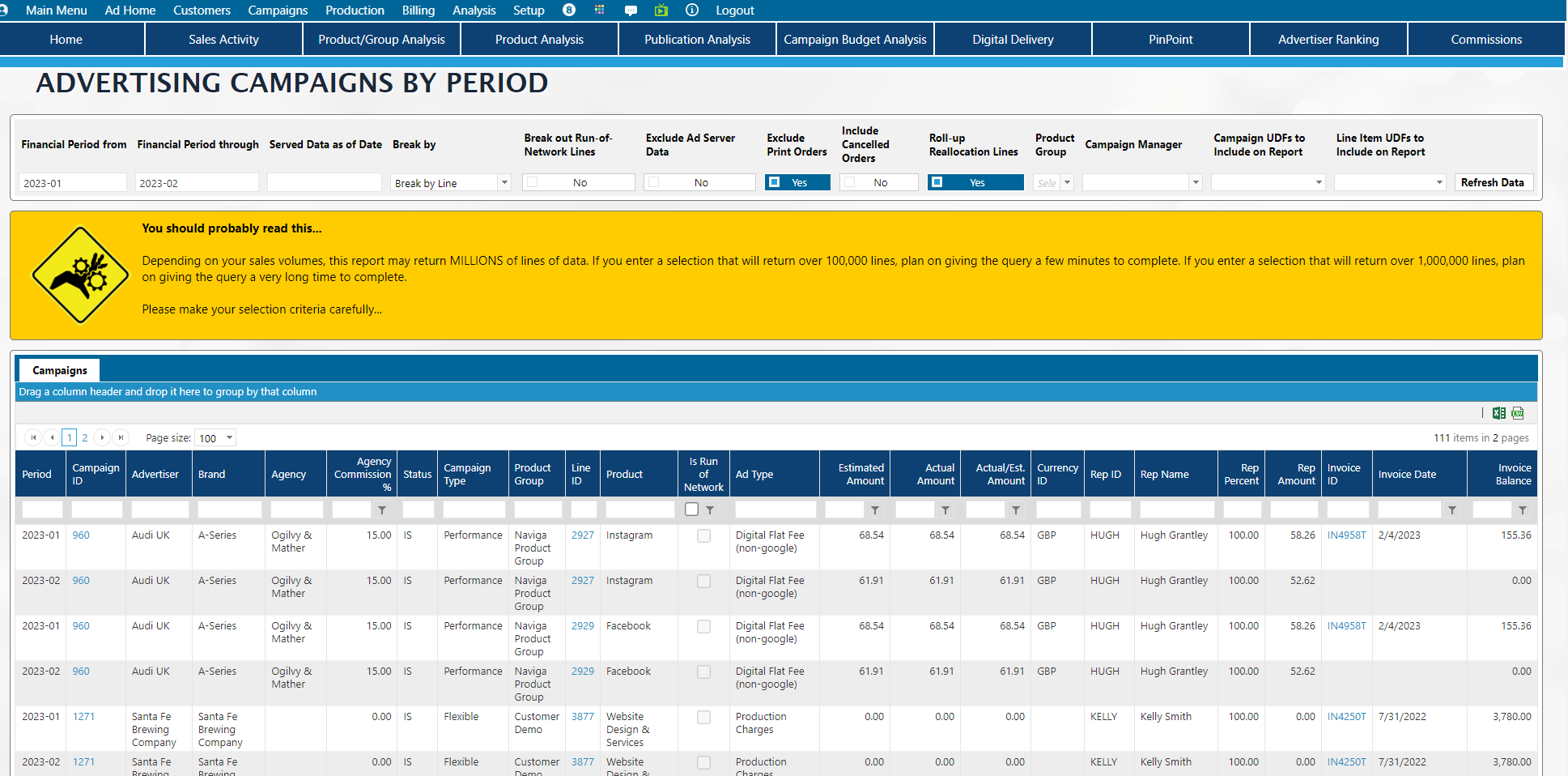Click the Financial Period from input field
Viewport: 1568px width, 776px height.
tap(73, 183)
